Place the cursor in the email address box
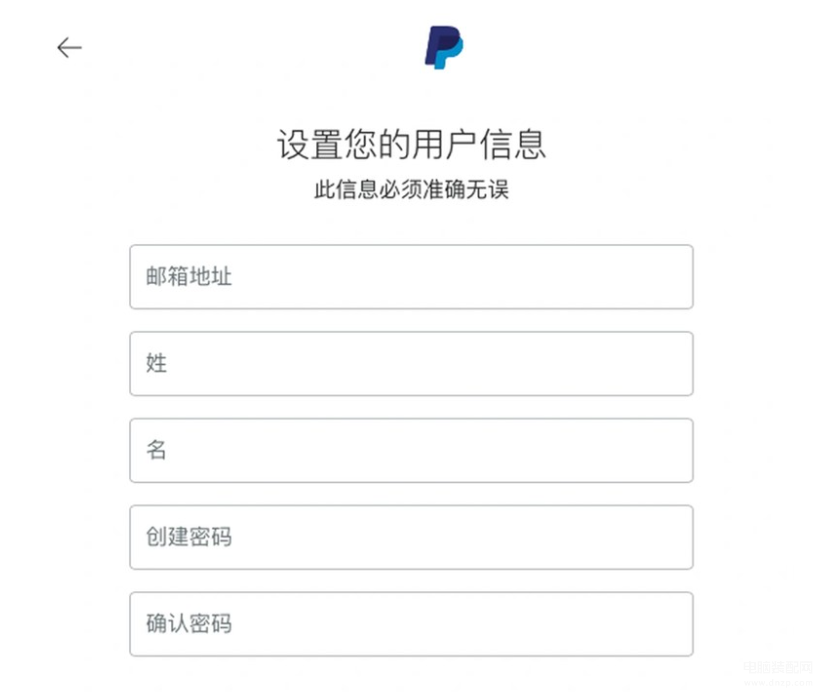823x696 pixels. pos(411,277)
